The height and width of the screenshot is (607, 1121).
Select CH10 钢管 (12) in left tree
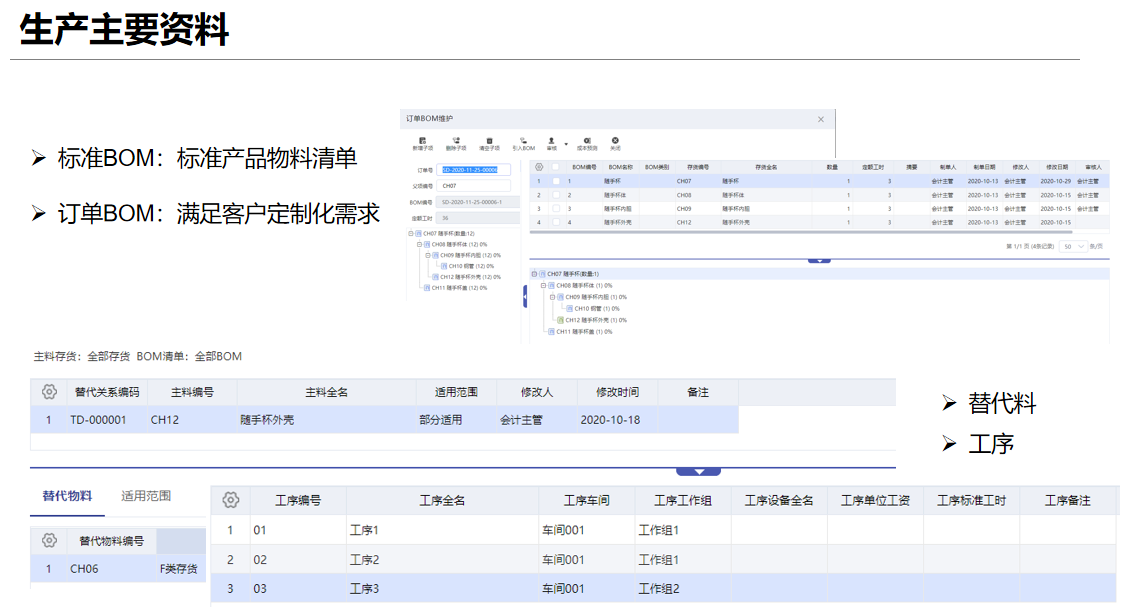click(x=471, y=266)
